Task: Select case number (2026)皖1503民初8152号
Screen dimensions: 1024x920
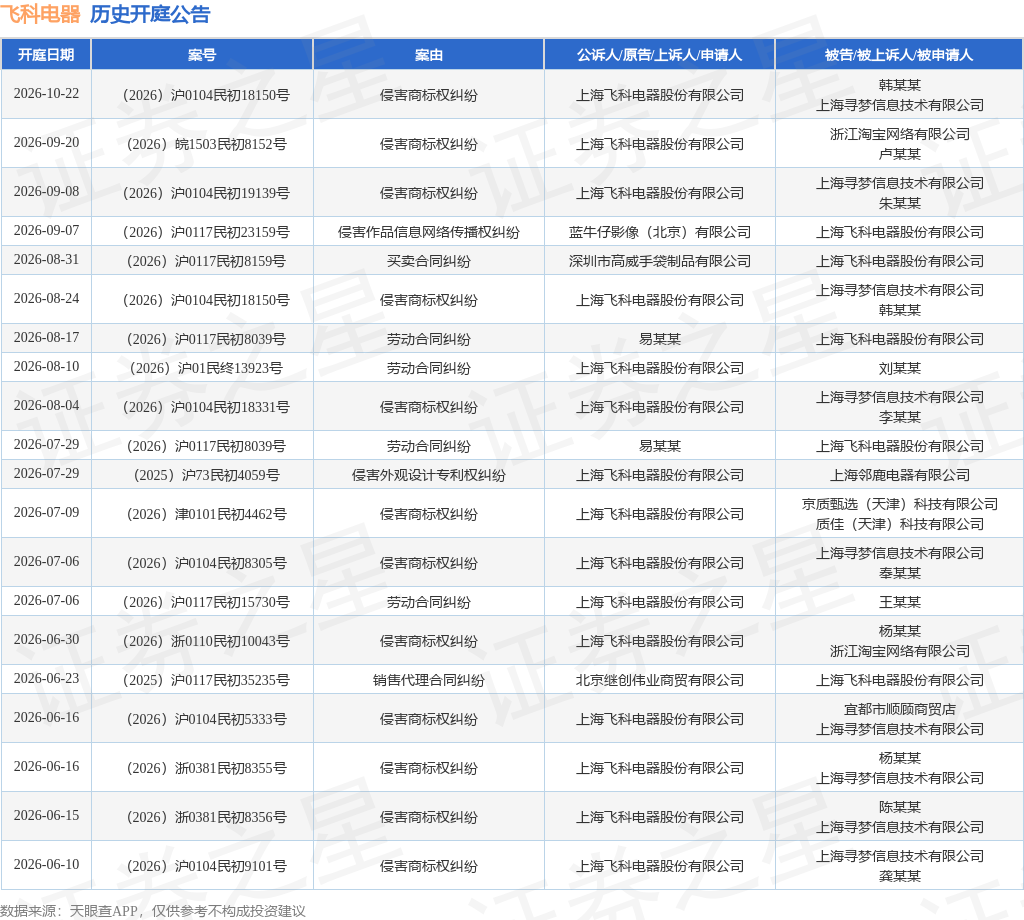Action: tap(206, 144)
